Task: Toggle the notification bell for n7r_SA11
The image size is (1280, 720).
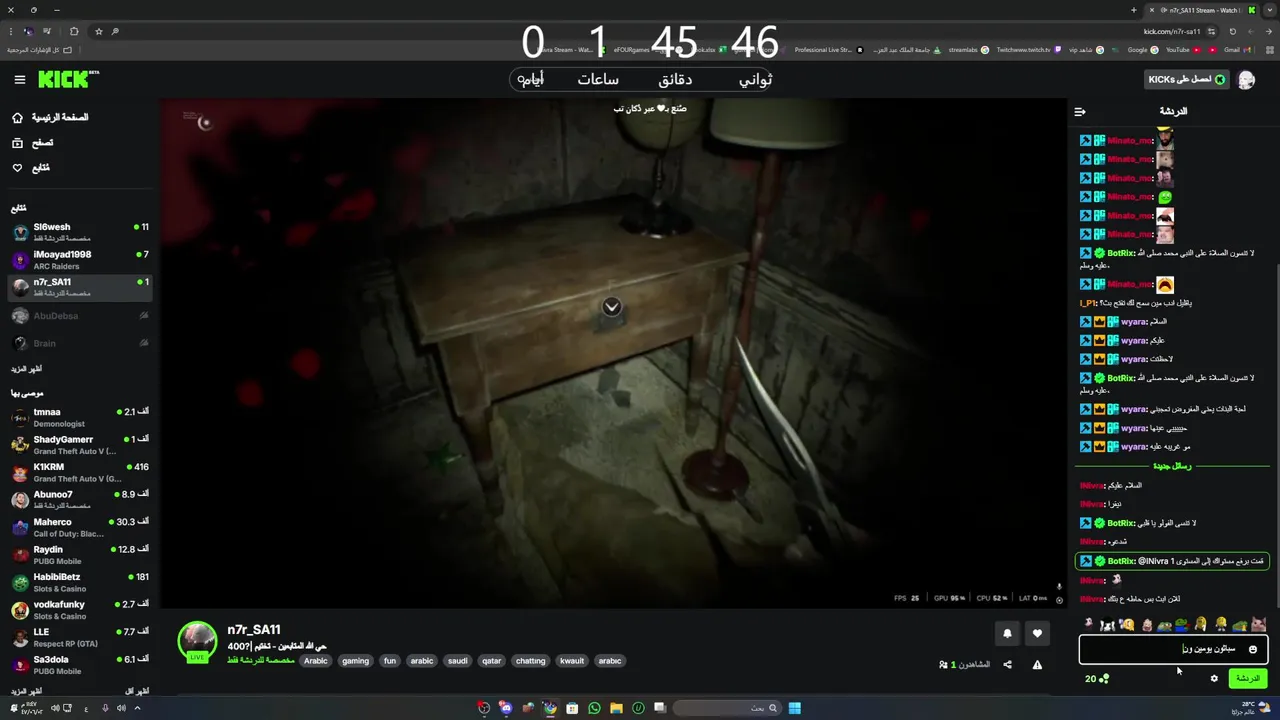Action: click(1007, 633)
